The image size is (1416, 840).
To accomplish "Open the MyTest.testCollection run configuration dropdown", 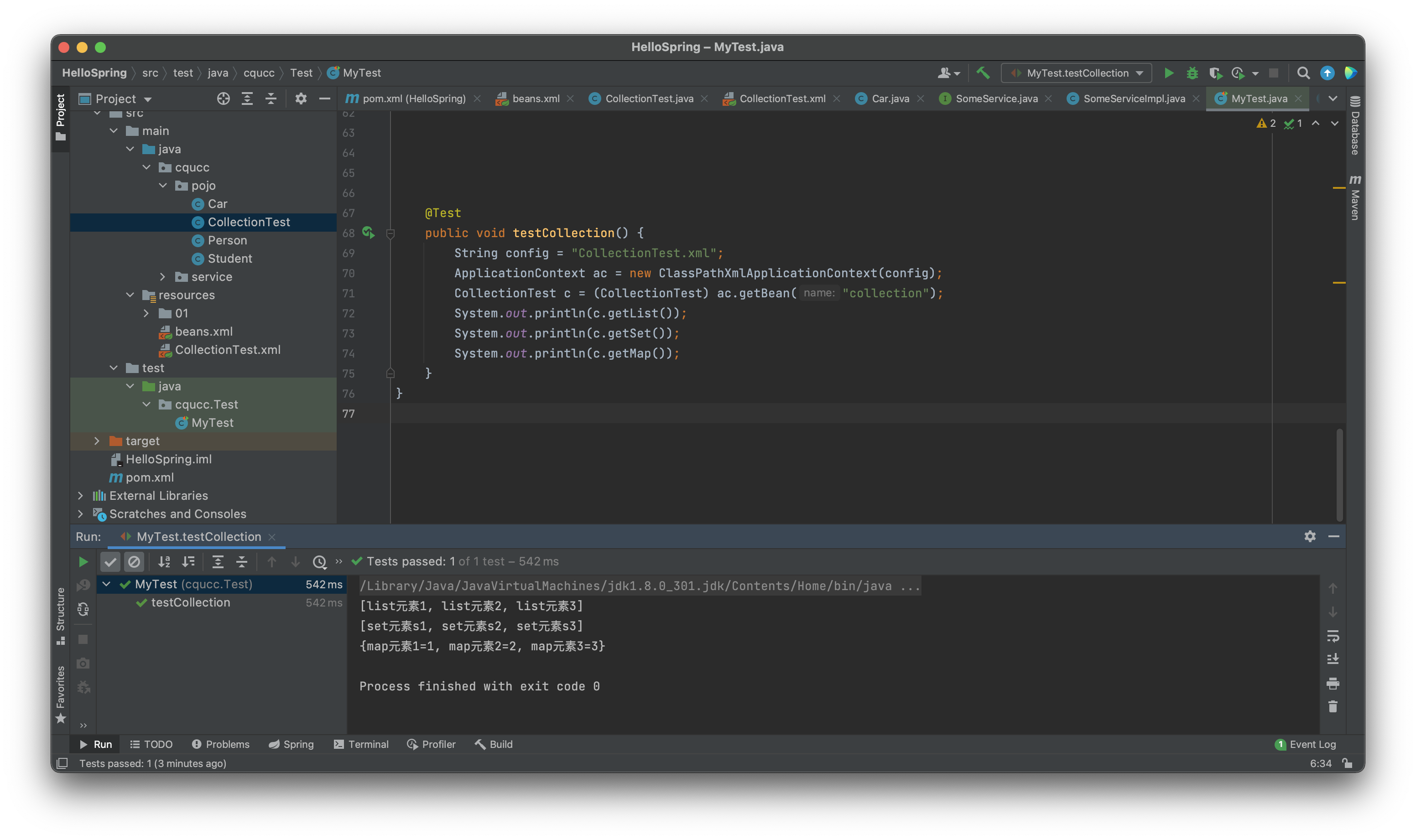I will pyautogui.click(x=1076, y=73).
